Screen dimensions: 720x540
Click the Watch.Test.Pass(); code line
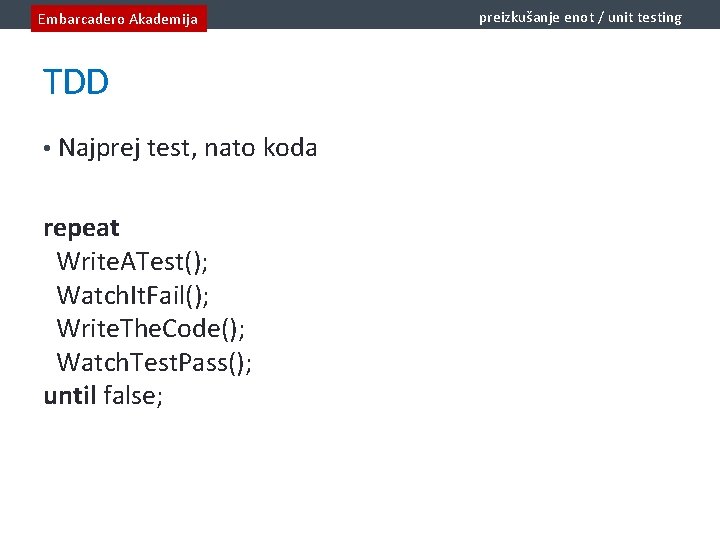(x=154, y=362)
